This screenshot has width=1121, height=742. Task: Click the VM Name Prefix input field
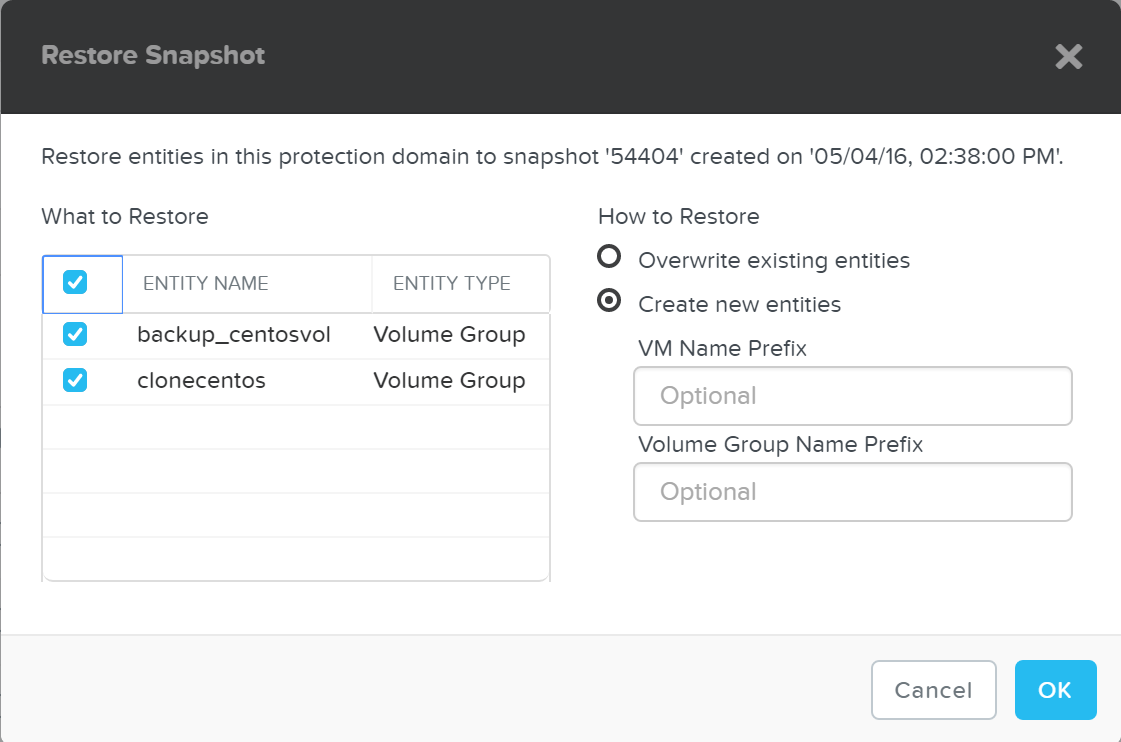pos(852,396)
